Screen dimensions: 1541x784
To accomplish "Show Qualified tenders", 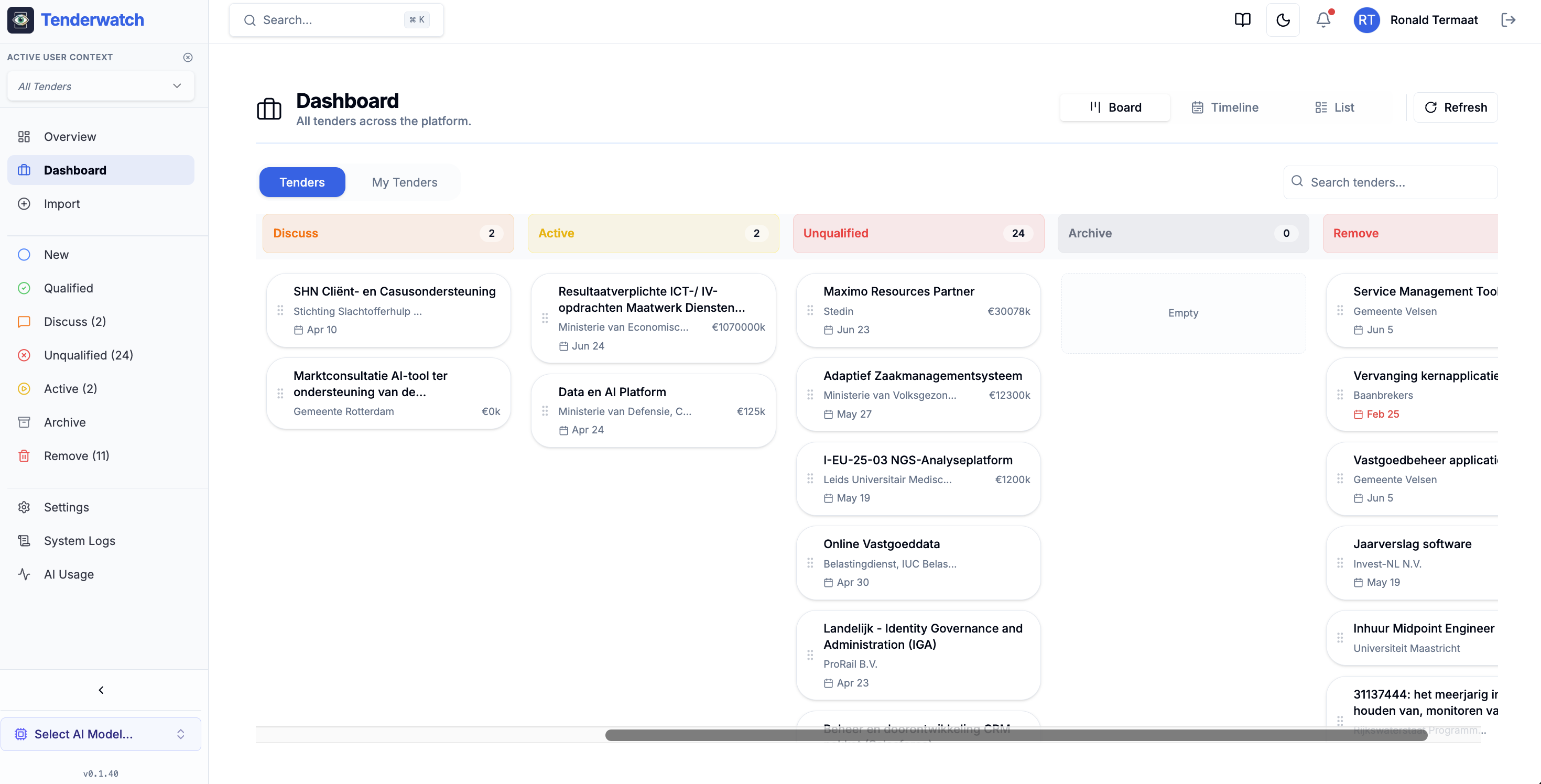I will tap(101, 288).
